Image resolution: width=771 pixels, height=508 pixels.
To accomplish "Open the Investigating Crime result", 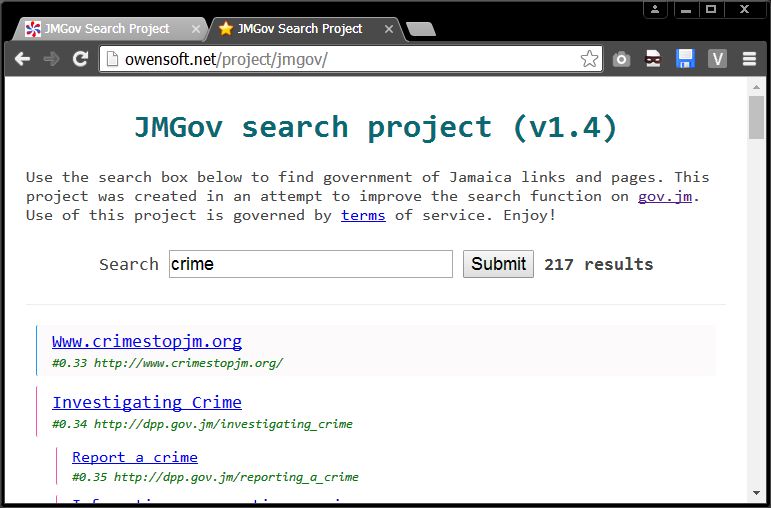I will point(147,402).
